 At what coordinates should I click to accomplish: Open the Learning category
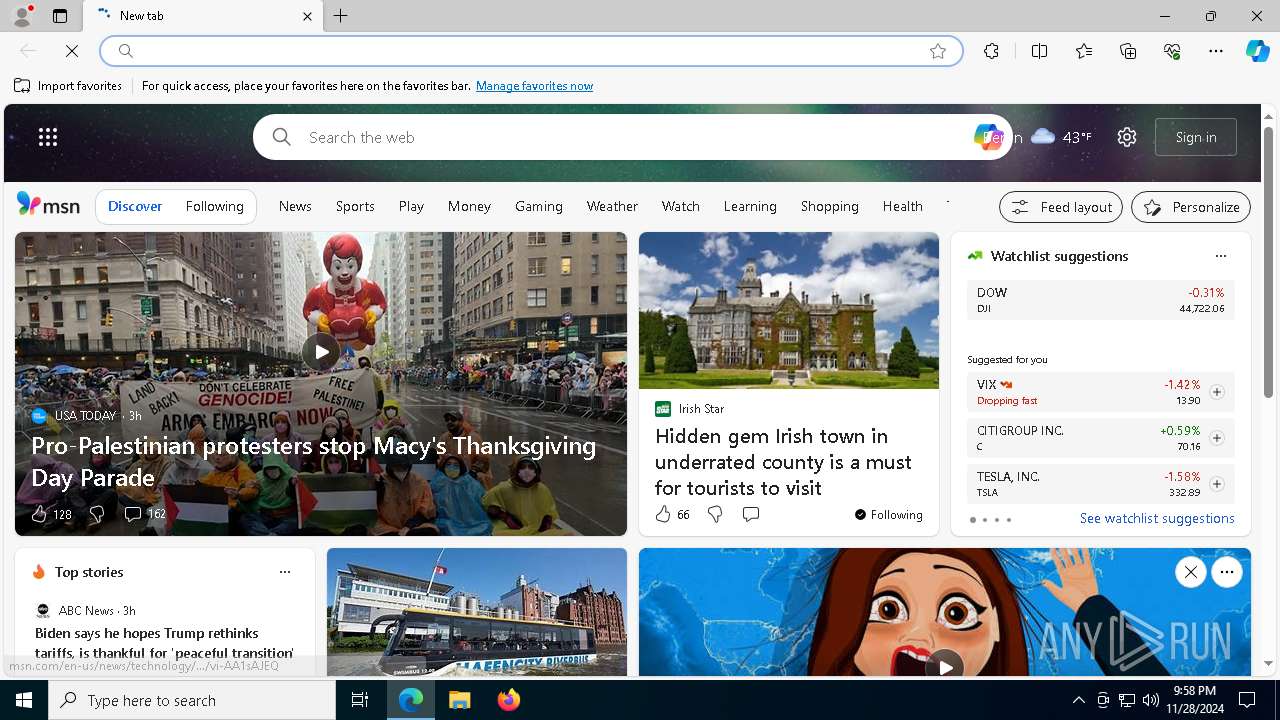750,206
